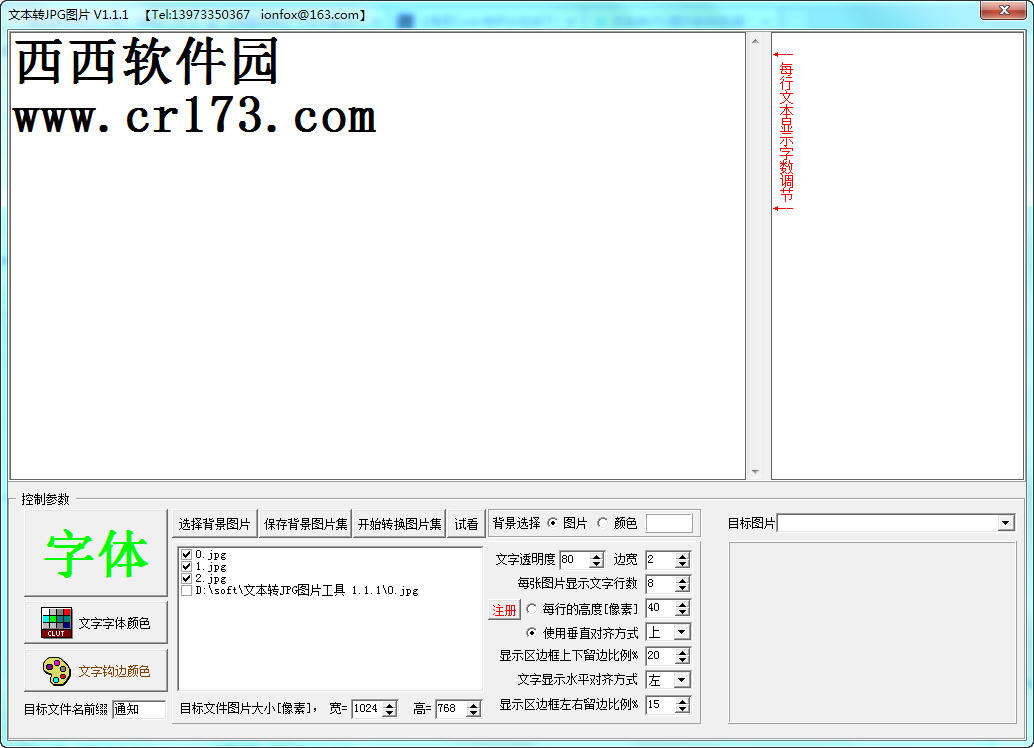Screen dimensions: 1034x748
Task: Click the 目标文件名前缀 text field
Action: (138, 709)
